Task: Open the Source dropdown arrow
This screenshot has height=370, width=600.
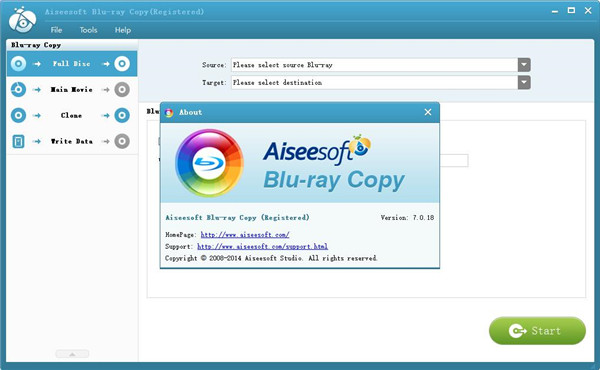Action: click(x=524, y=65)
